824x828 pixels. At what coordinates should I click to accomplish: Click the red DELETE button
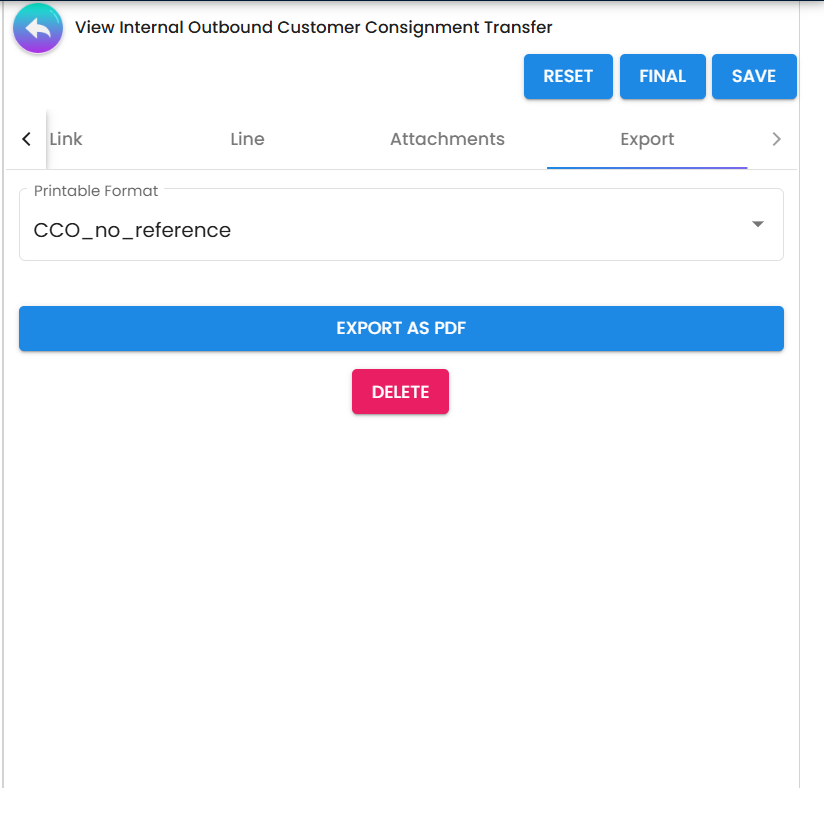[400, 392]
